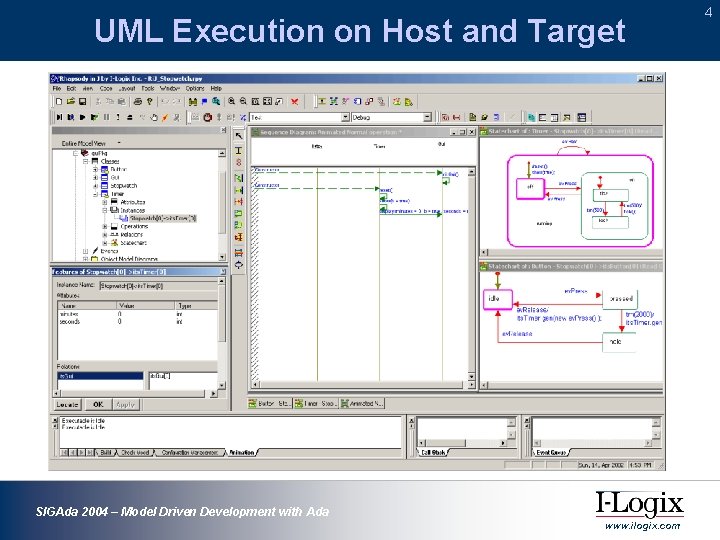Click the Zoom In magnifier icon
This screenshot has height=540, width=720.
(x=232, y=101)
